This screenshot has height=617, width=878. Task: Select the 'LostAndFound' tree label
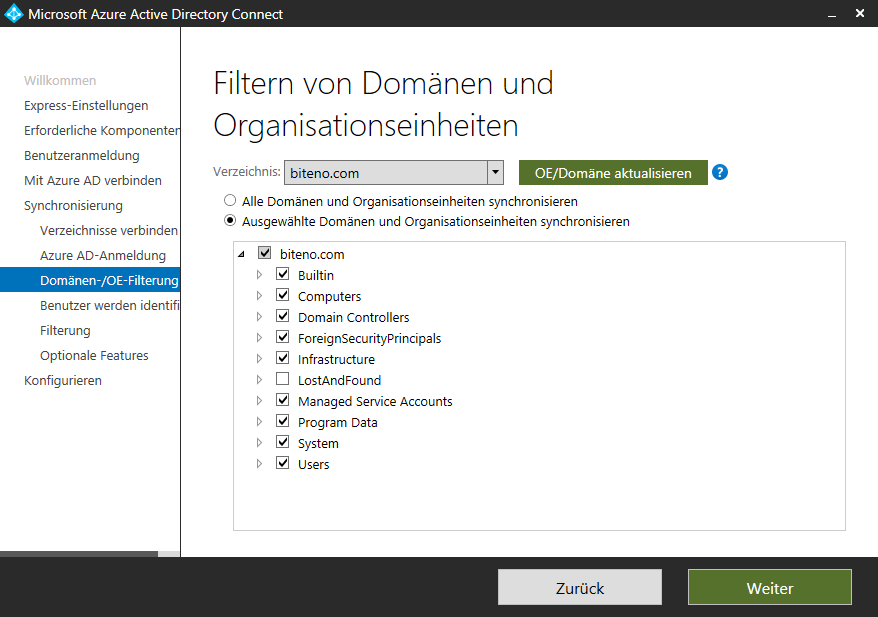[339, 380]
